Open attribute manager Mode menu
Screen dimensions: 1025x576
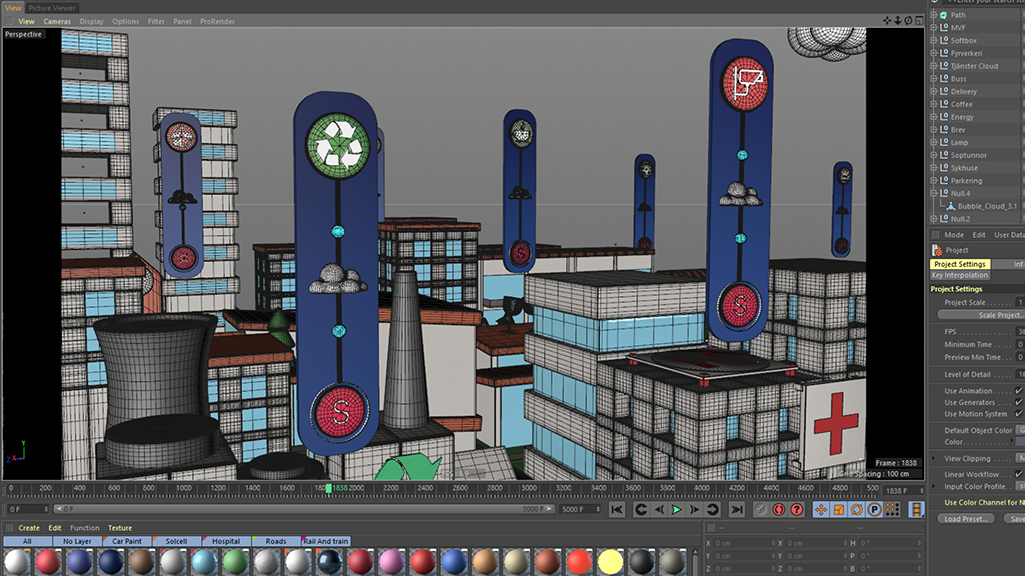click(954, 235)
